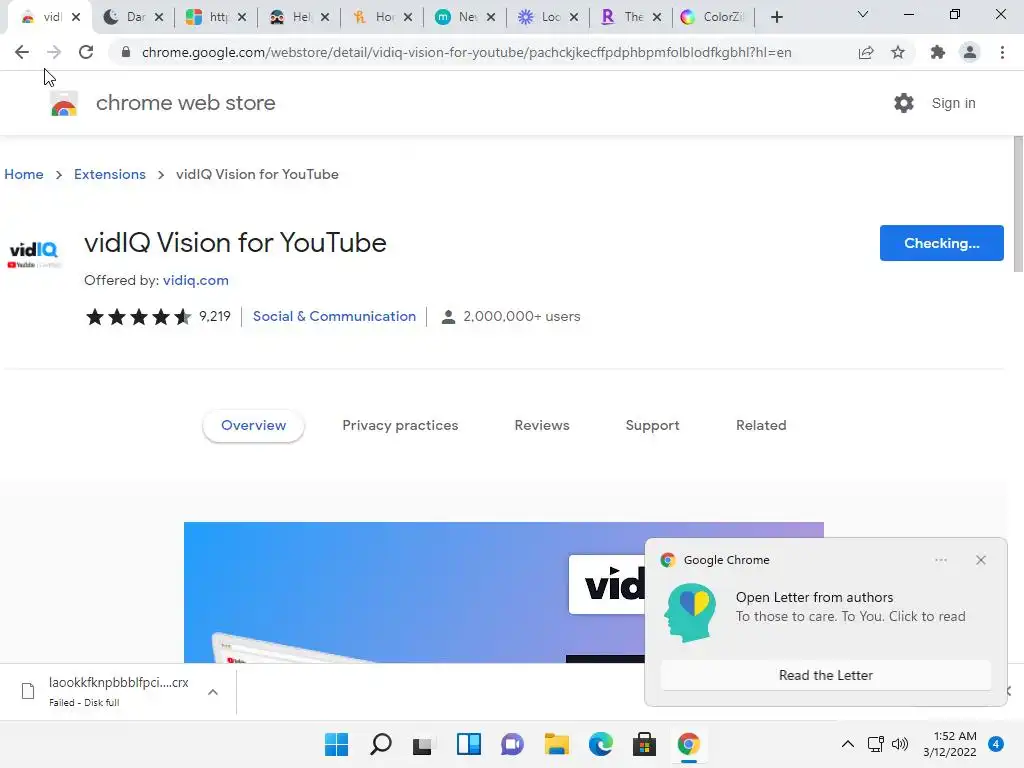This screenshot has width=1024, height=768.
Task: Reload the current page
Action: click(x=86, y=52)
